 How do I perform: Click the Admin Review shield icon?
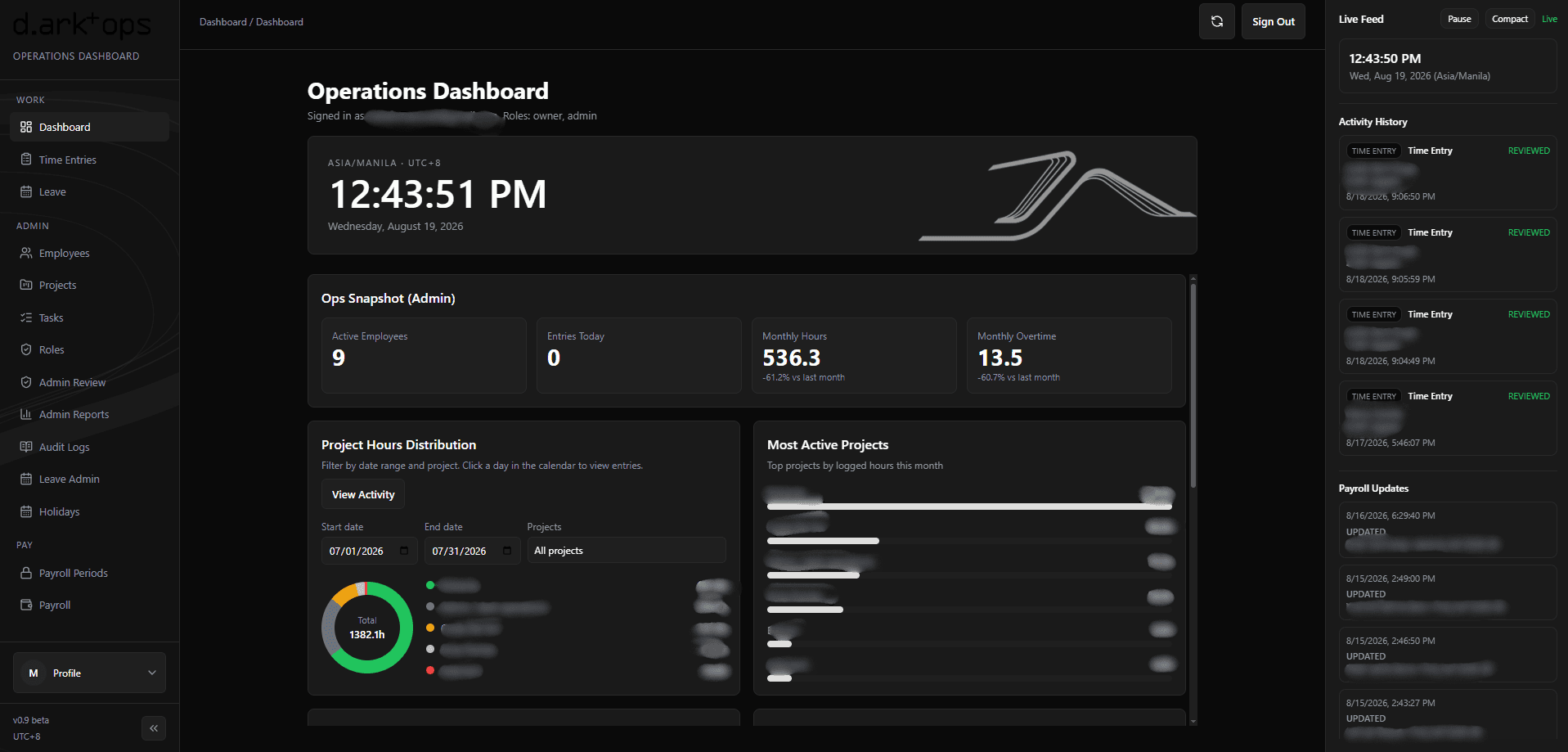[x=26, y=382]
